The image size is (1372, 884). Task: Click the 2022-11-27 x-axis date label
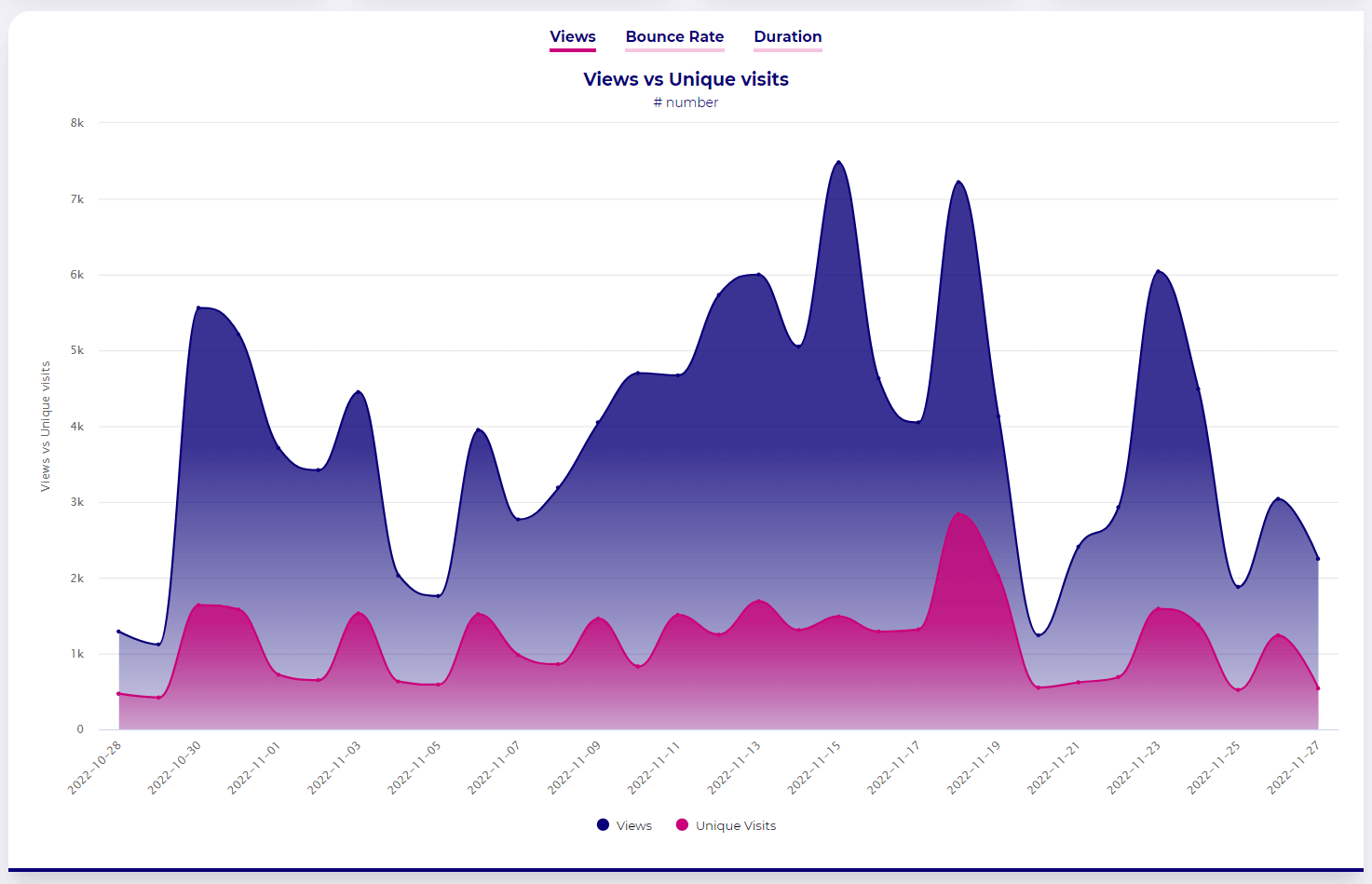coord(1295,768)
